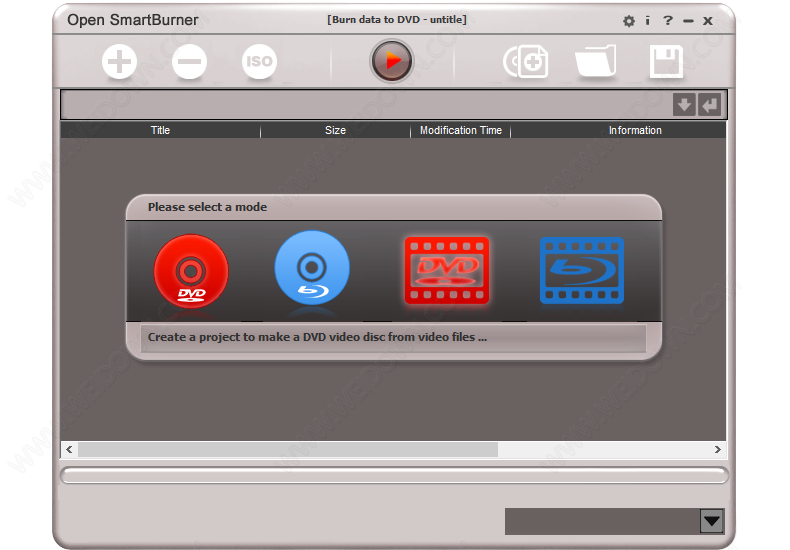Click the info 'i' icon
Image resolution: width=790 pixels, height=550 pixels.
[647, 21]
